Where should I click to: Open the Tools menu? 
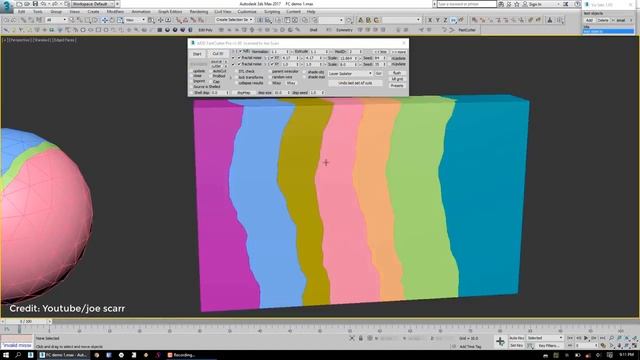coord(38,12)
